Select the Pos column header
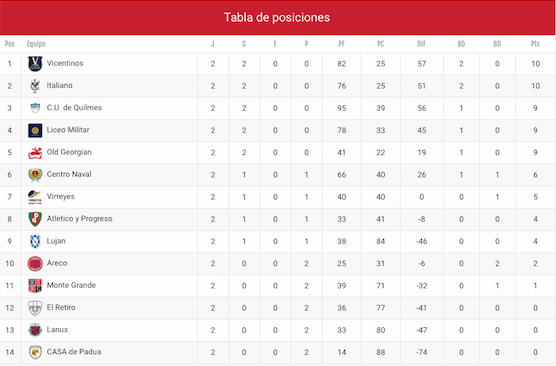 [10, 44]
